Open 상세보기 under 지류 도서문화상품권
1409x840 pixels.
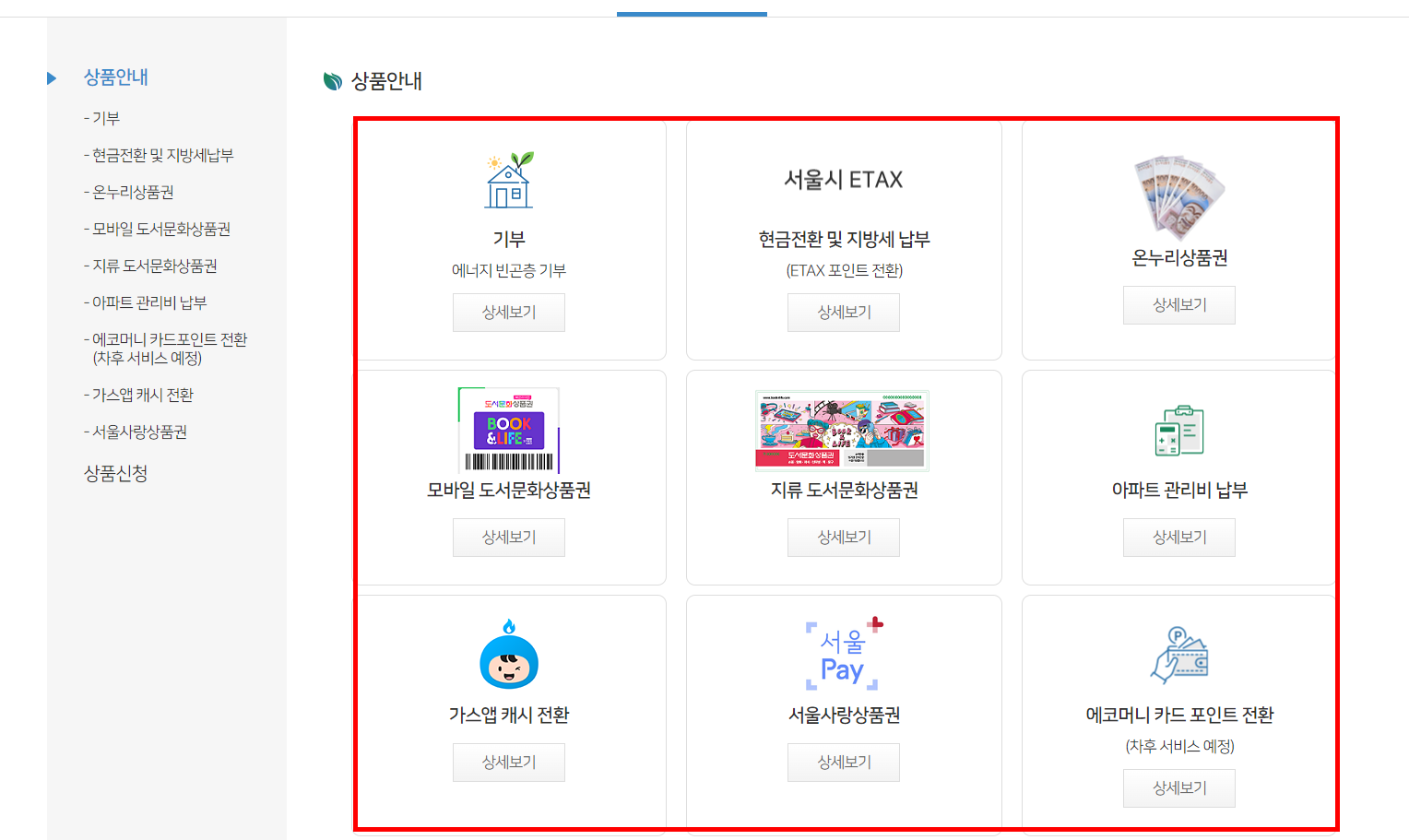[844, 538]
